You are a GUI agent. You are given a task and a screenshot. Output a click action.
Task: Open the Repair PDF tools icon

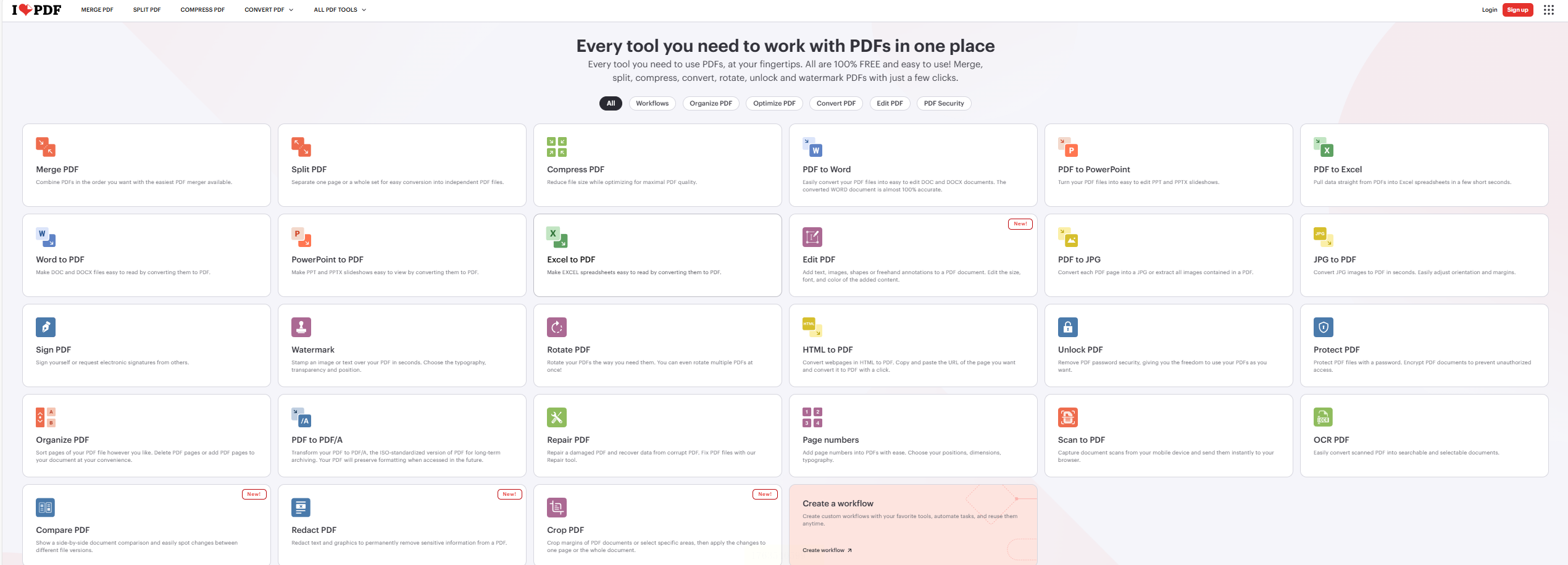pos(556,417)
